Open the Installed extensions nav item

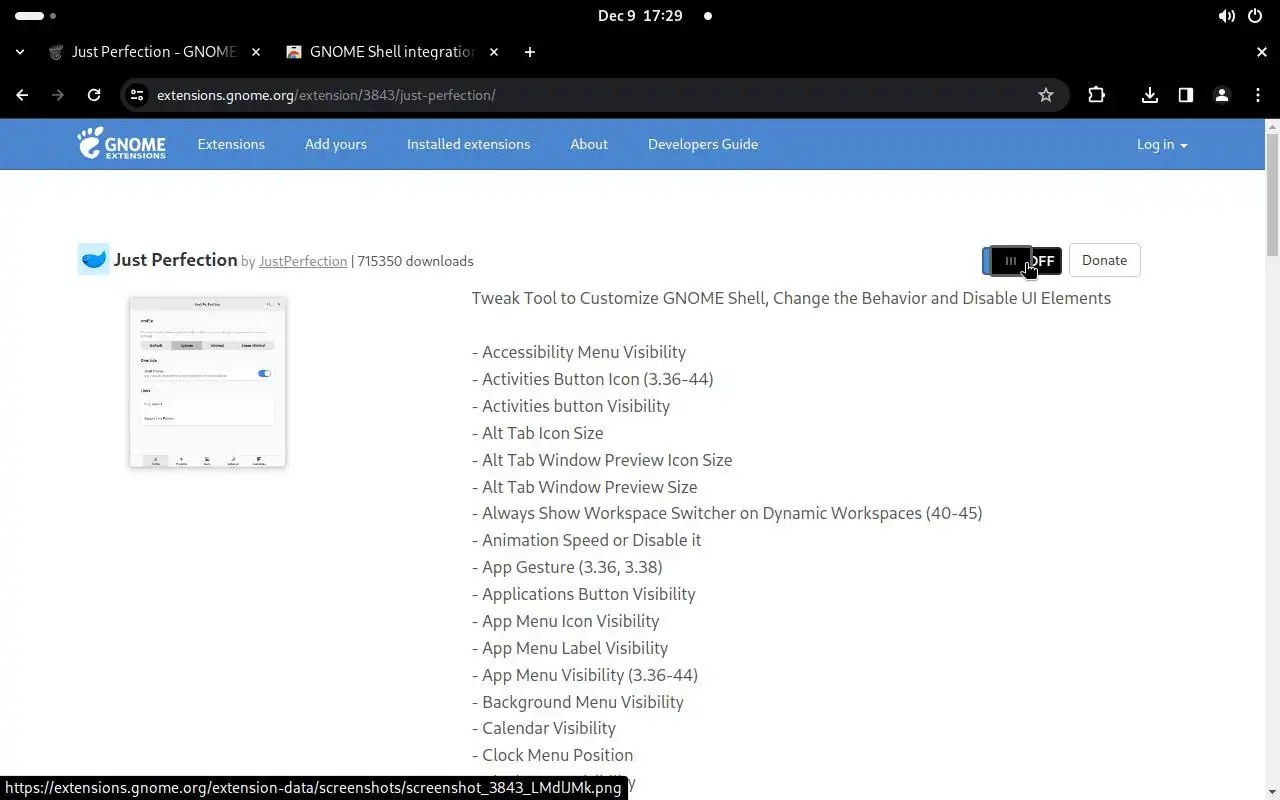(468, 144)
